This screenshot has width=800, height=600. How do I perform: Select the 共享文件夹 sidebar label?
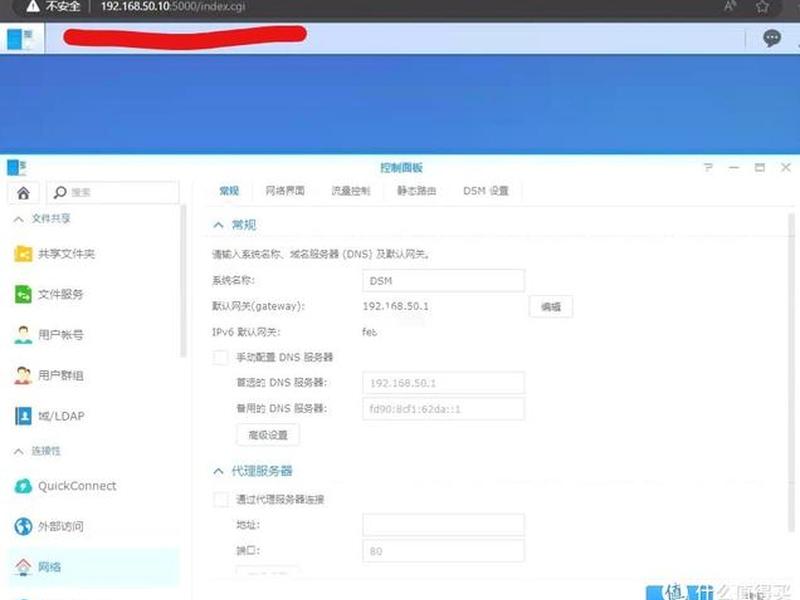tap(66, 254)
